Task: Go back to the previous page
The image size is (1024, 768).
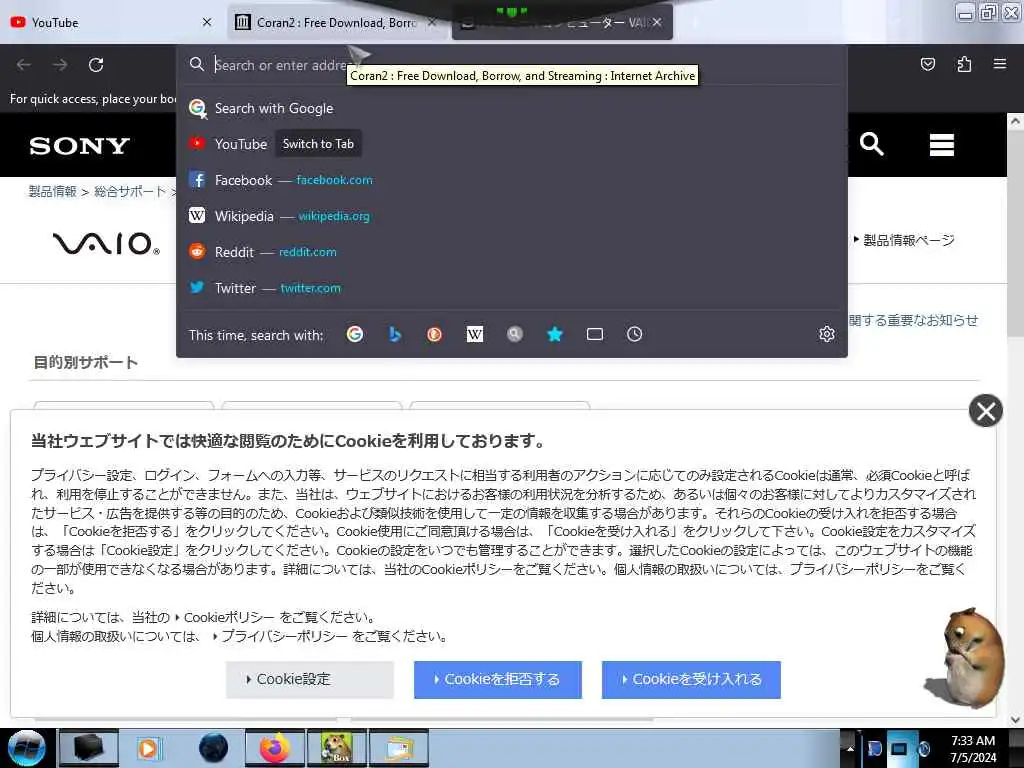Action: (x=24, y=65)
